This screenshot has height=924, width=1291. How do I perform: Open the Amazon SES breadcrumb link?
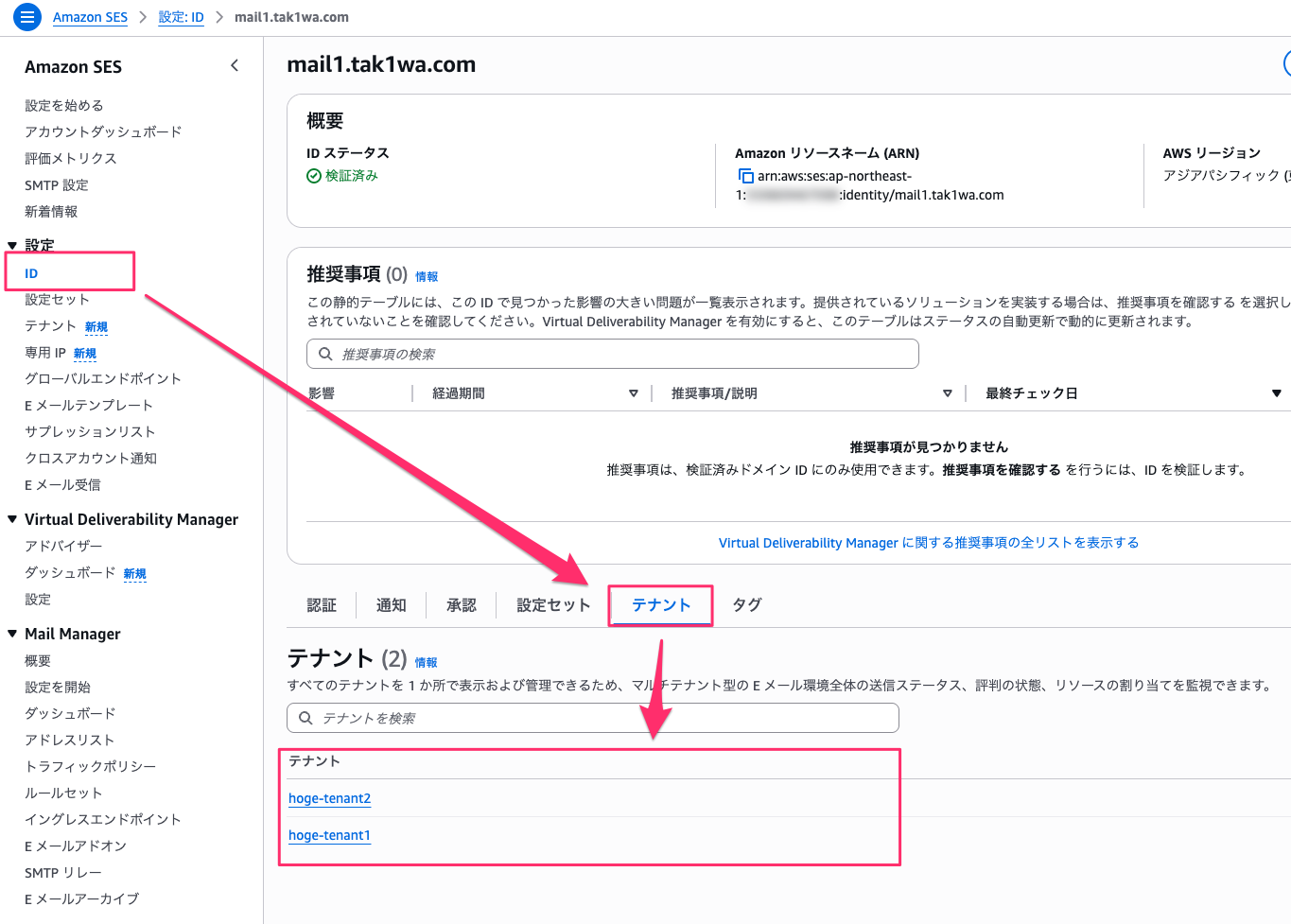pyautogui.click(x=90, y=17)
